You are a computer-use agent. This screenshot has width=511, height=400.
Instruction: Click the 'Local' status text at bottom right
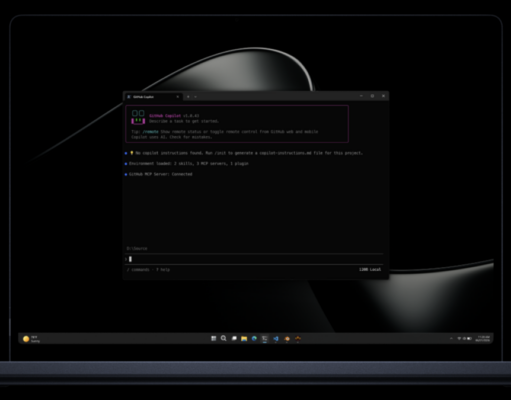tap(375, 269)
